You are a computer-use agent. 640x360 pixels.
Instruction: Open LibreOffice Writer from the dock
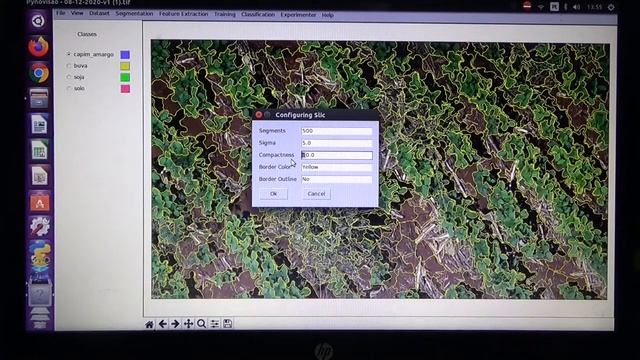(x=39, y=124)
